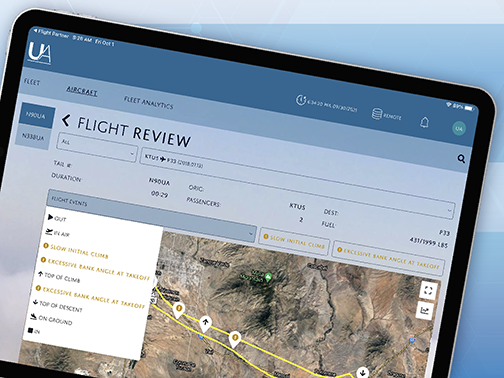Open the notifications bell icon

point(424,123)
